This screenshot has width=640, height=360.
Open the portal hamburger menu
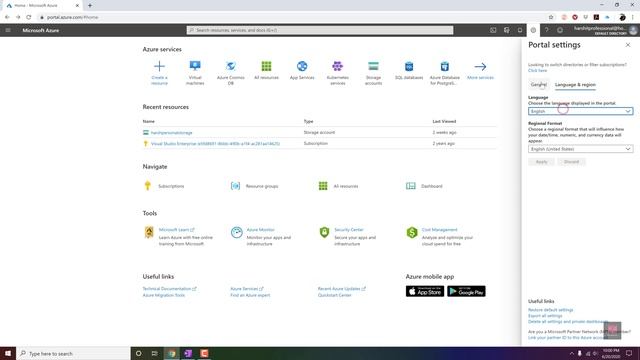(x=8, y=30)
